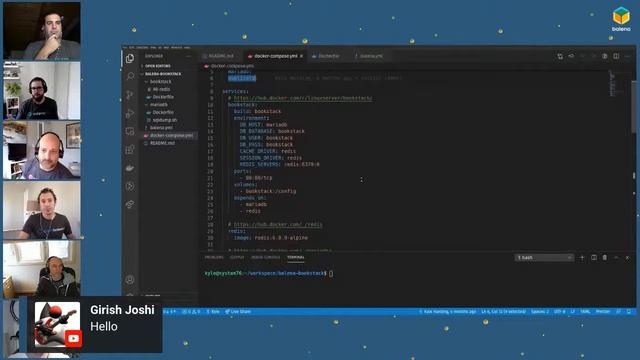The width and height of the screenshot is (640, 360).
Task: Select the docker-compose.yml editor tab
Action: click(x=275, y=56)
